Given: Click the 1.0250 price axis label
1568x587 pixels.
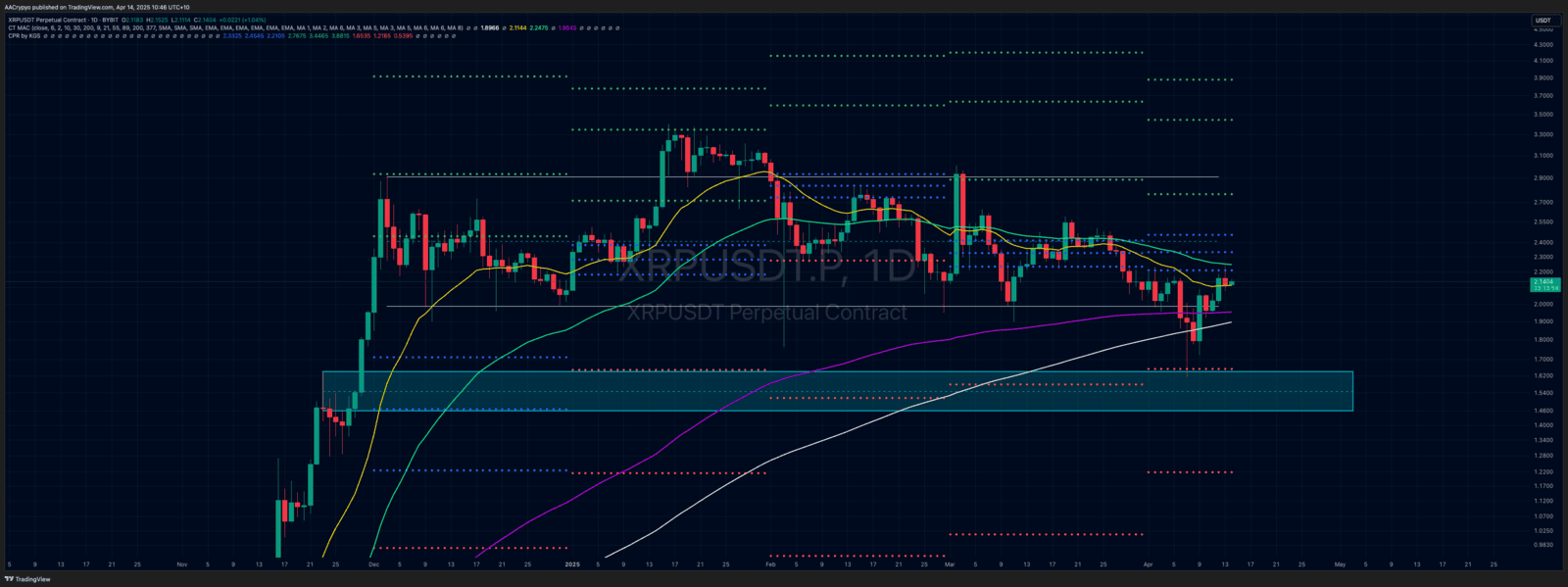Looking at the screenshot, I should click(1543, 530).
